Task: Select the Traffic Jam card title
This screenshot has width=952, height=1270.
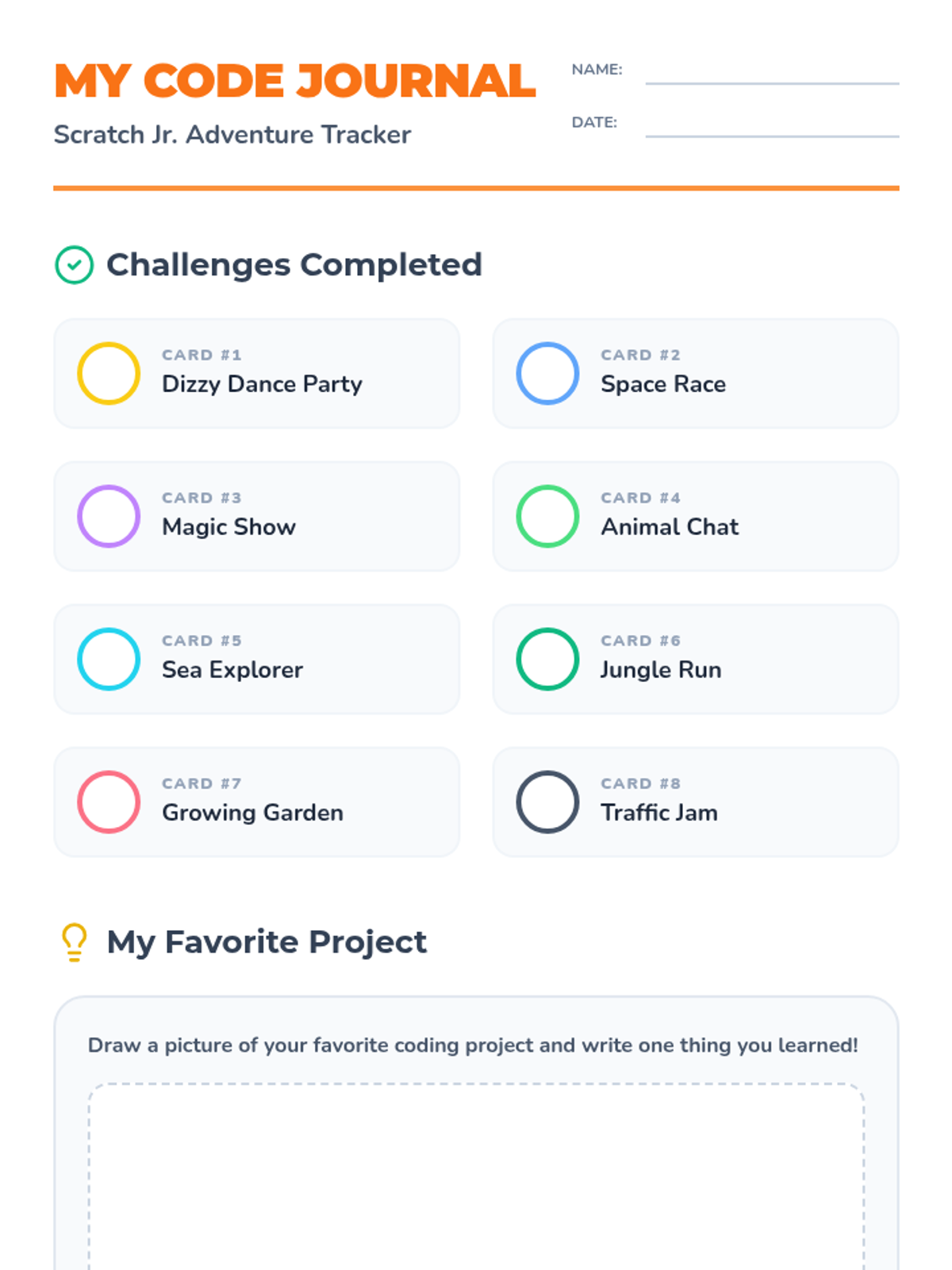Action: click(x=658, y=813)
